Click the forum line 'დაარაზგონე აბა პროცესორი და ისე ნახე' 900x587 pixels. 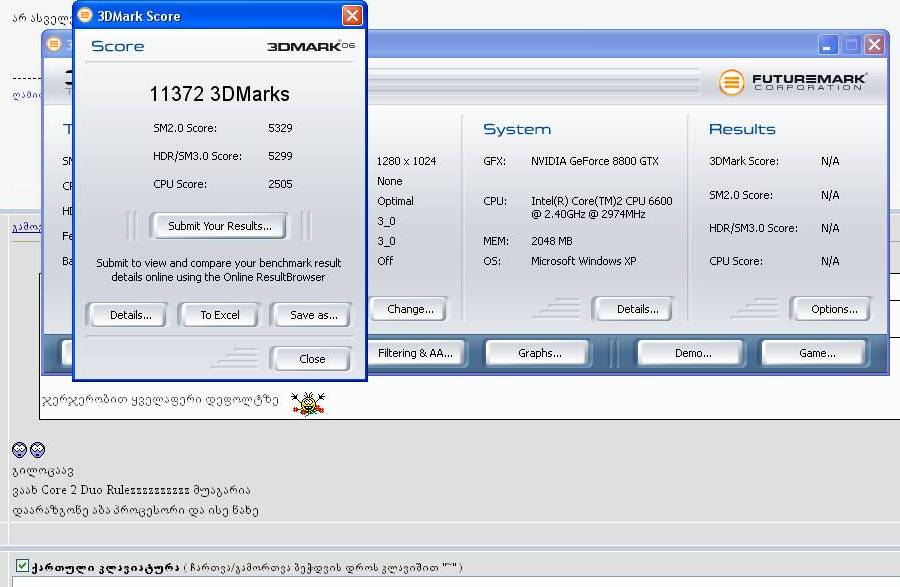click(135, 510)
